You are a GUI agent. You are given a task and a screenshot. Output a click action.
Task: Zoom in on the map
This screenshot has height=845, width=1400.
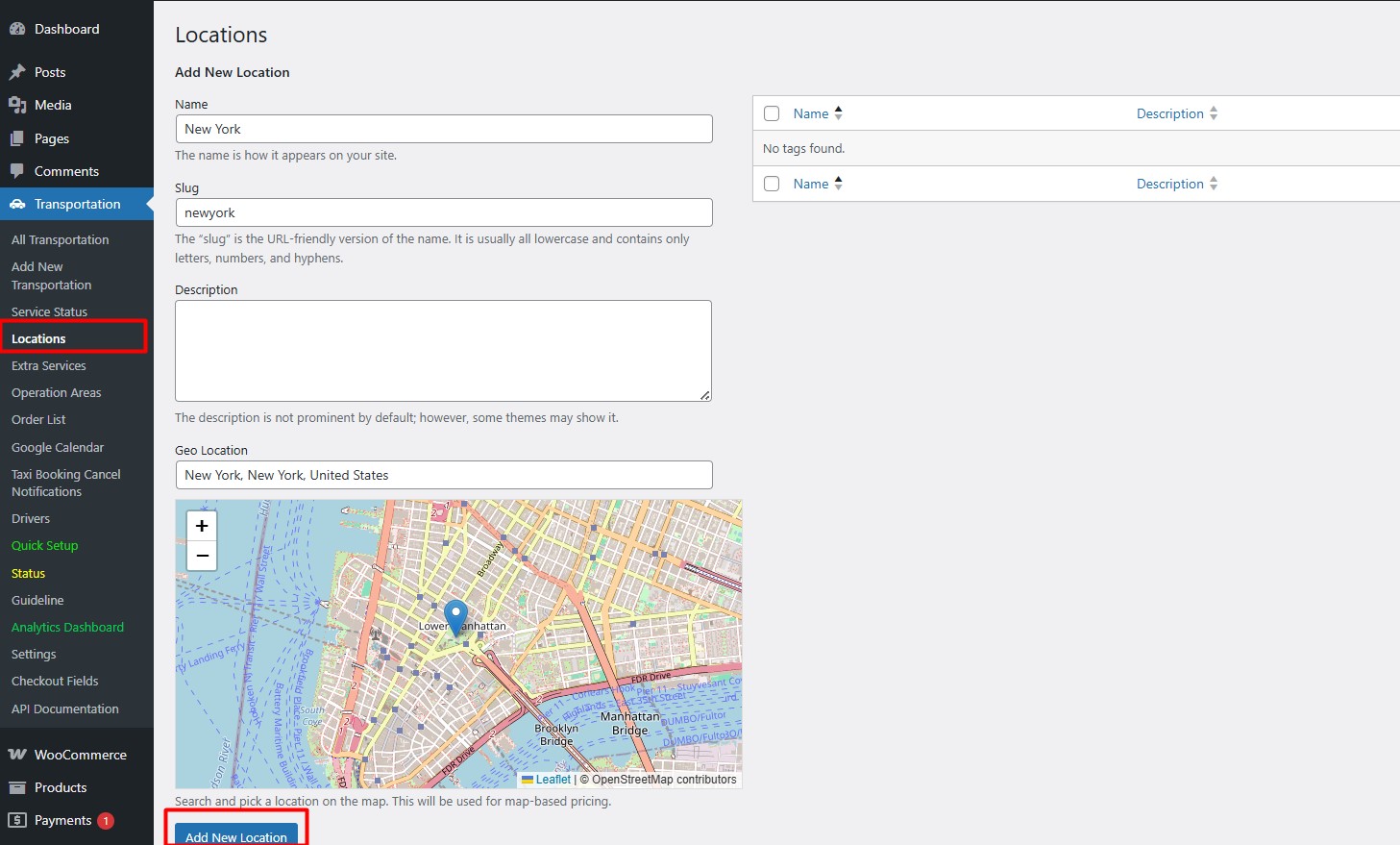point(202,526)
